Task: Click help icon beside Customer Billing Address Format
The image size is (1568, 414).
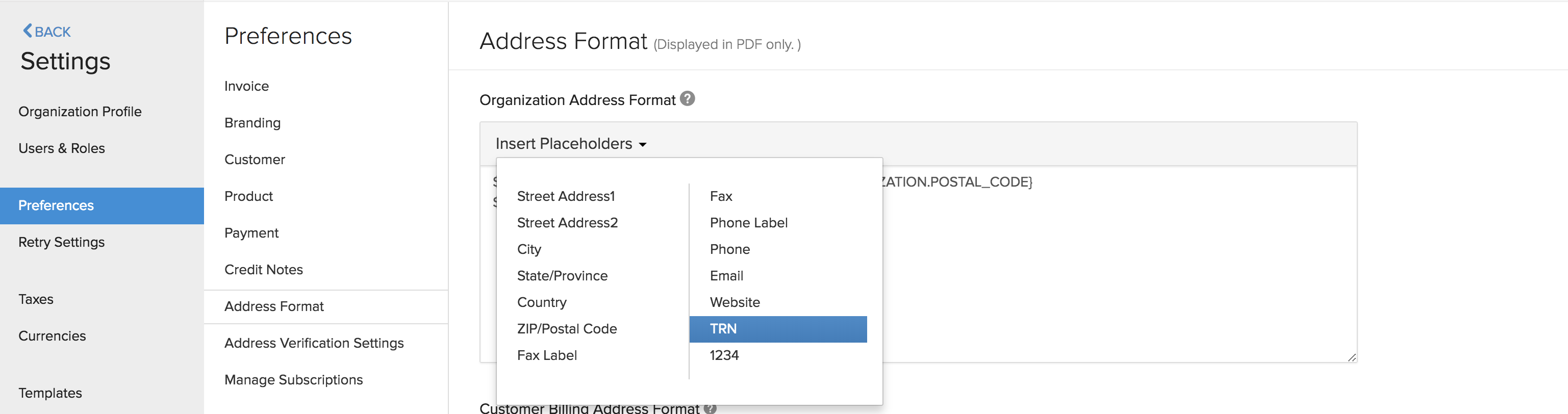Action: coord(710,408)
